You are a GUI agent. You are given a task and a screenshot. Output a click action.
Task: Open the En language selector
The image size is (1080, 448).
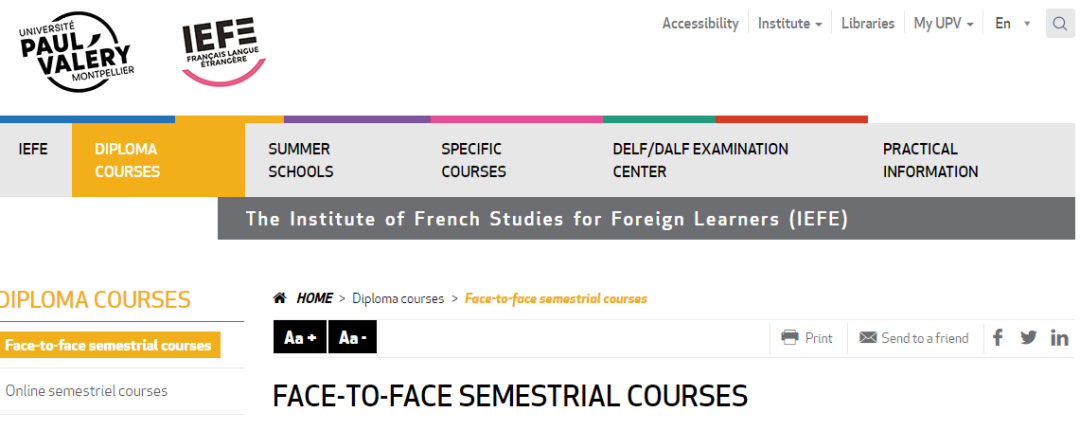(1012, 23)
